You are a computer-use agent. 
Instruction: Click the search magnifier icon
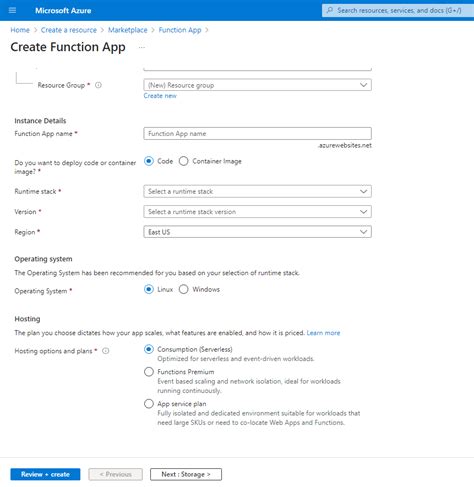pyautogui.click(x=330, y=10)
